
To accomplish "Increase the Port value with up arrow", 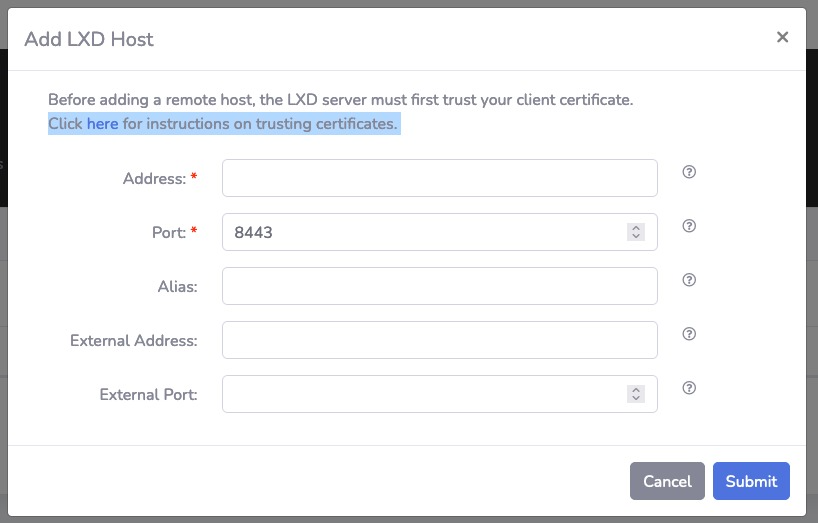I will tap(636, 227).
